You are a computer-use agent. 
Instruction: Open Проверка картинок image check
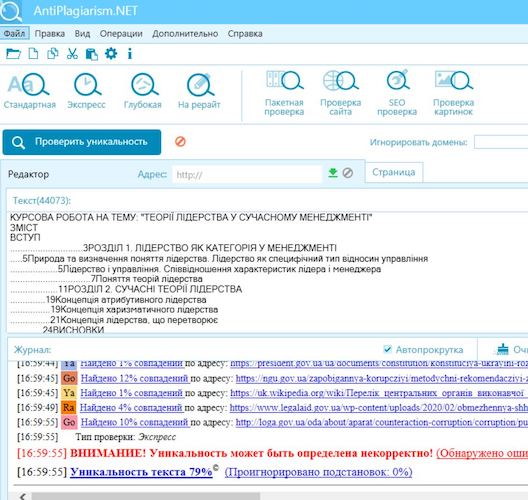[453, 93]
